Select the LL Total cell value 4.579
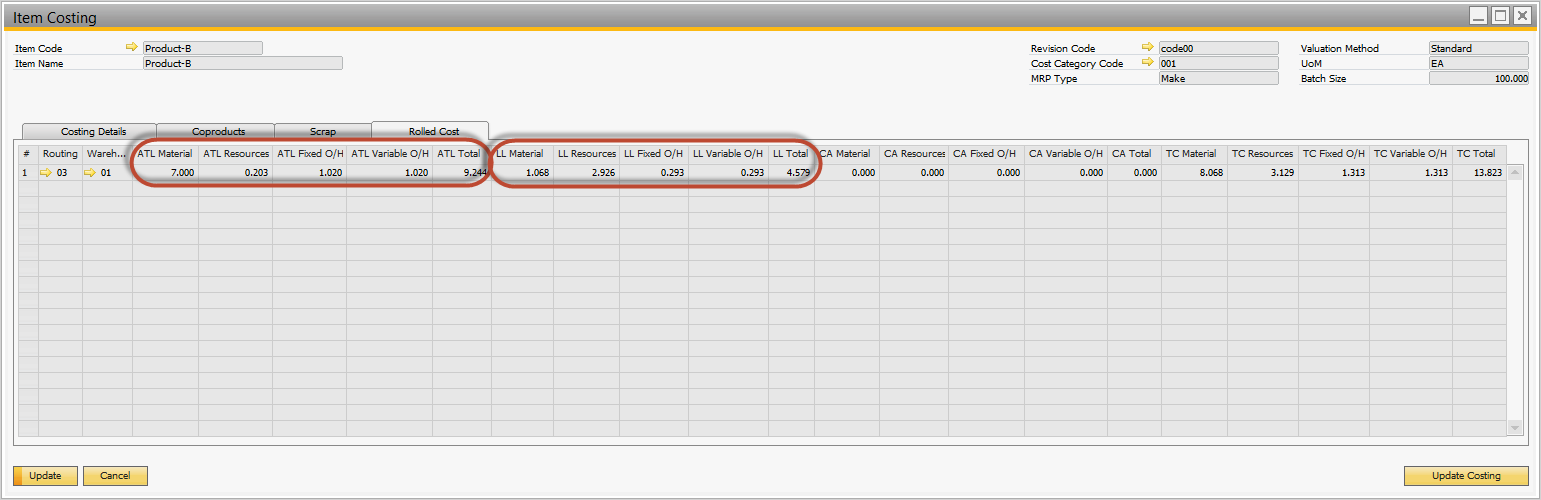 (790, 173)
